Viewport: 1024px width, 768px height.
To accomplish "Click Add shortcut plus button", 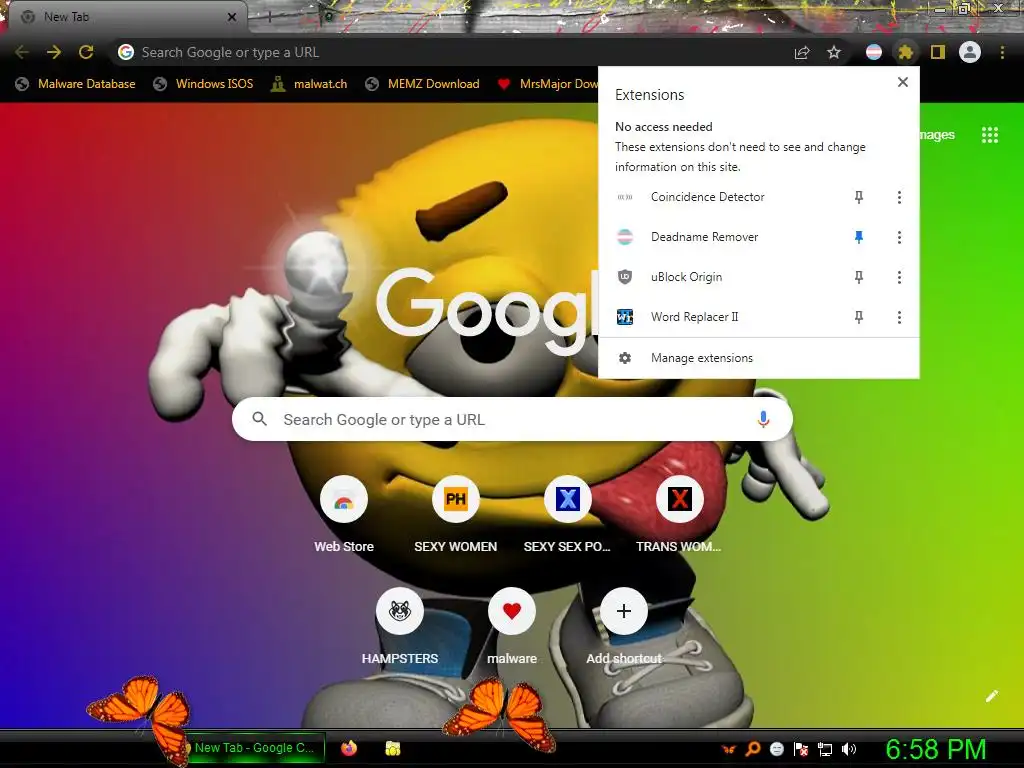I will (624, 611).
